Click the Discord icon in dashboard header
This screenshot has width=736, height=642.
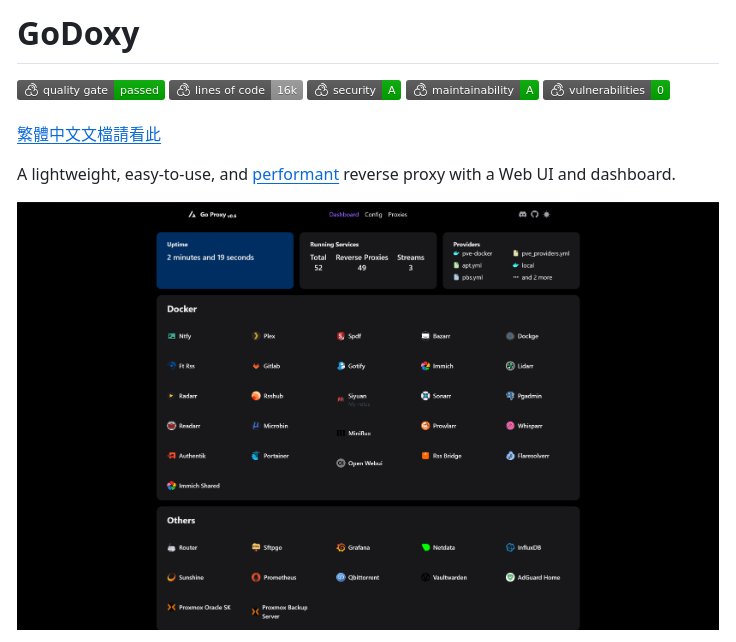[522, 214]
